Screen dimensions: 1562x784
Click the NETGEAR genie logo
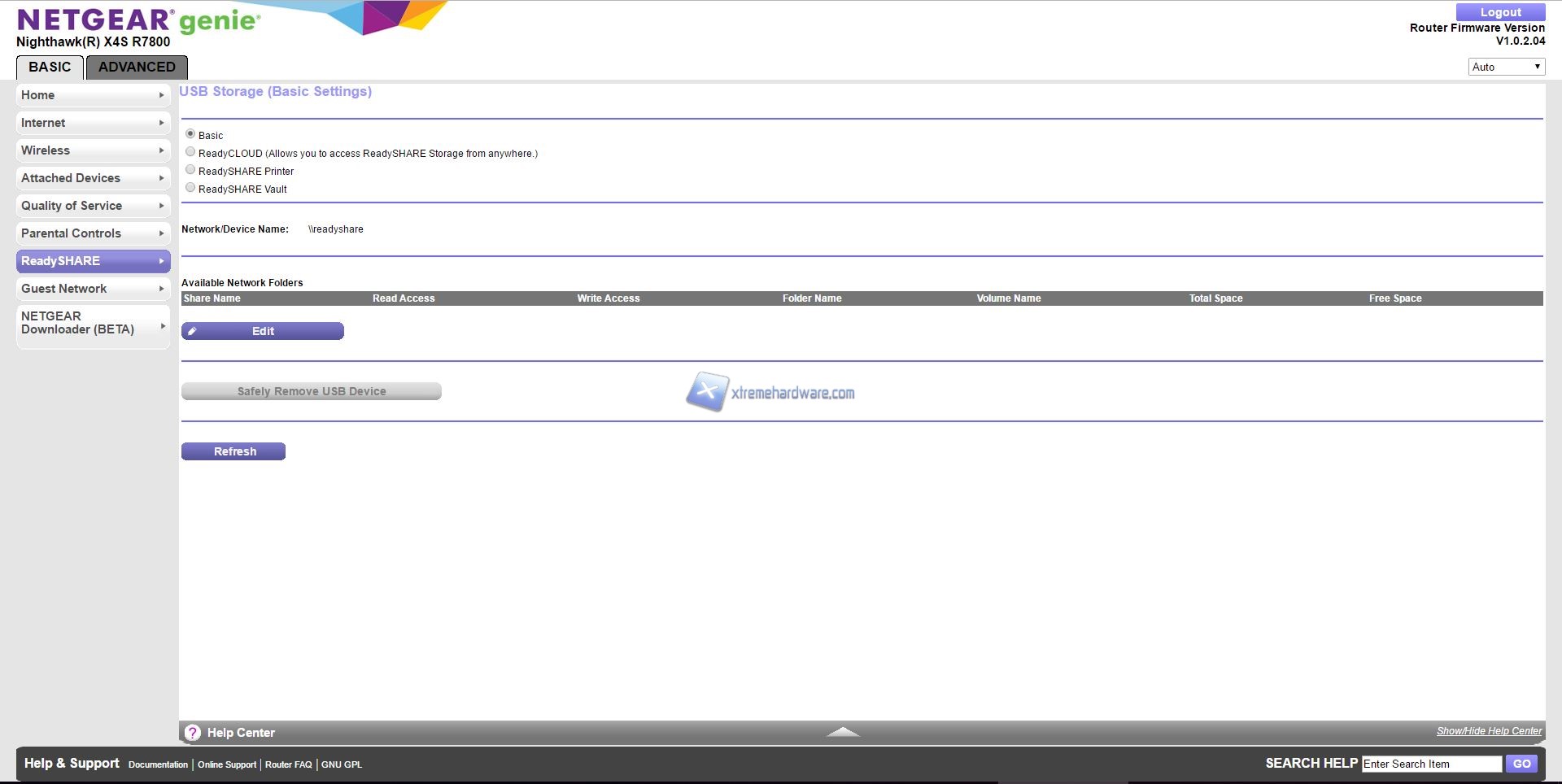pos(138,20)
